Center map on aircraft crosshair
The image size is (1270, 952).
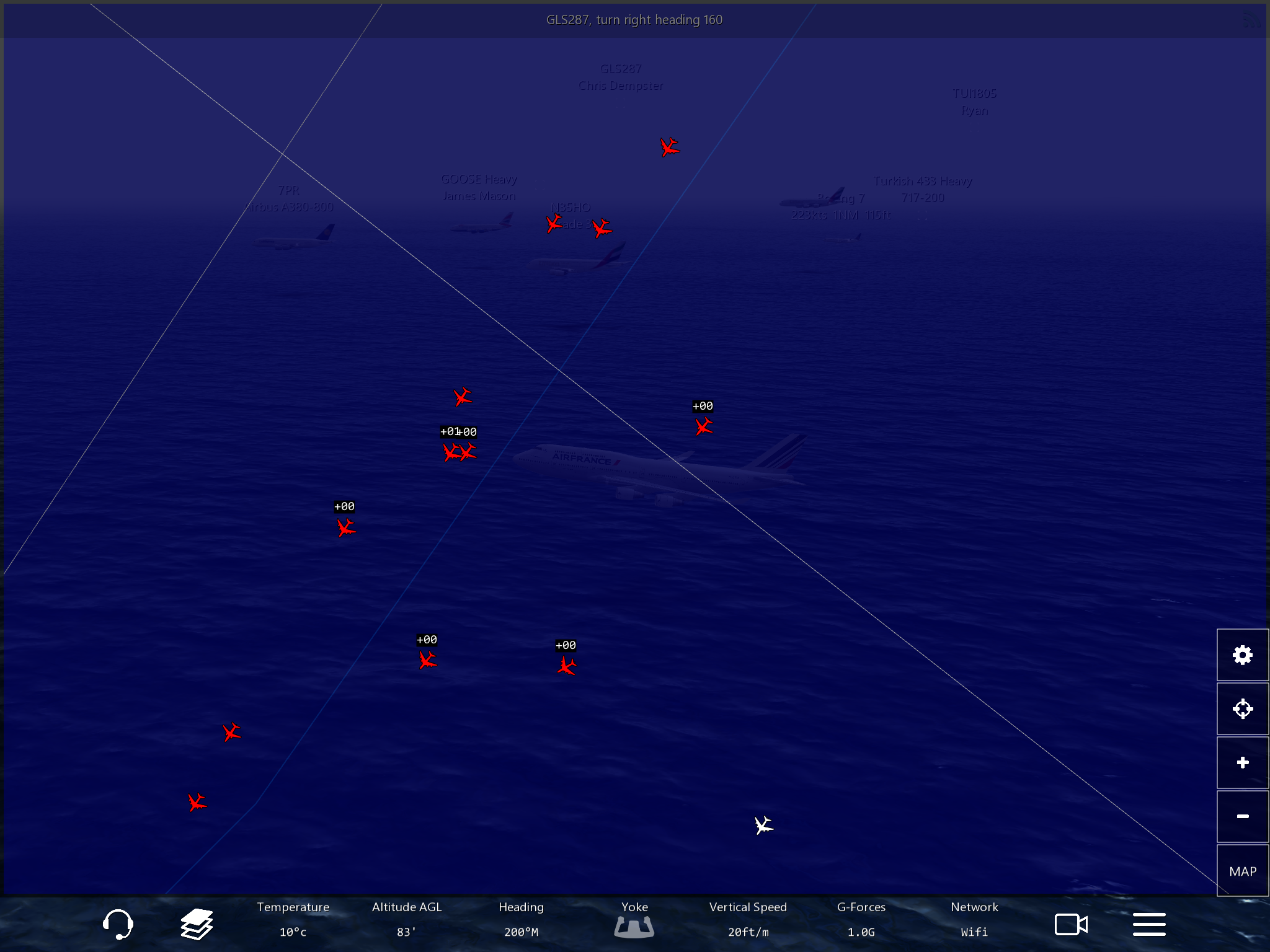tap(1242, 708)
